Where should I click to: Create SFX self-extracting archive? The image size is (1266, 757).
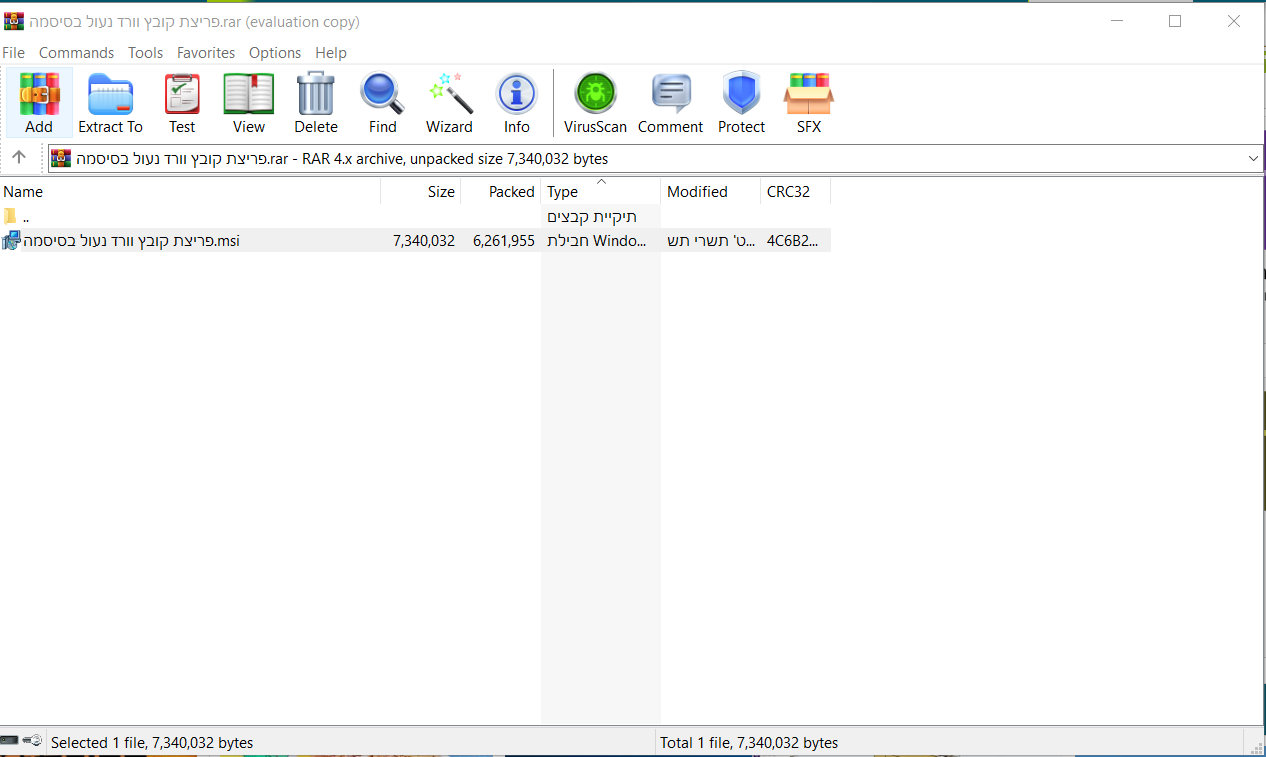pos(809,103)
